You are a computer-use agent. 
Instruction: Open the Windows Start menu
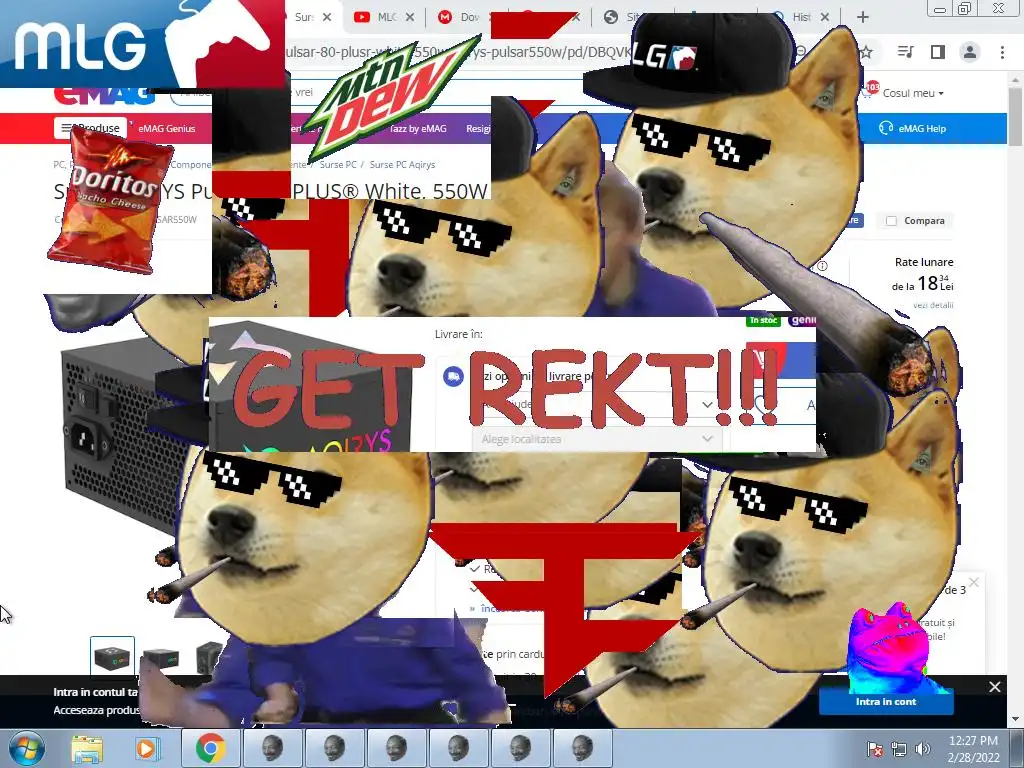coord(26,748)
